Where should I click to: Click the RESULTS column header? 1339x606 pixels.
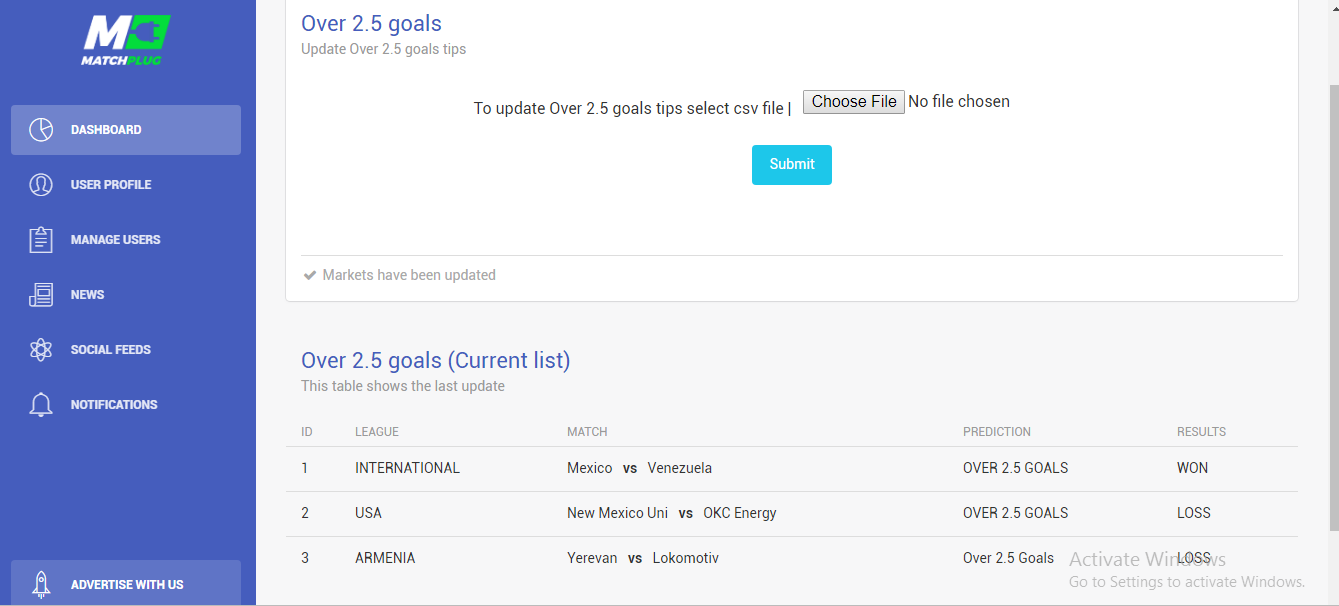coord(1201,432)
